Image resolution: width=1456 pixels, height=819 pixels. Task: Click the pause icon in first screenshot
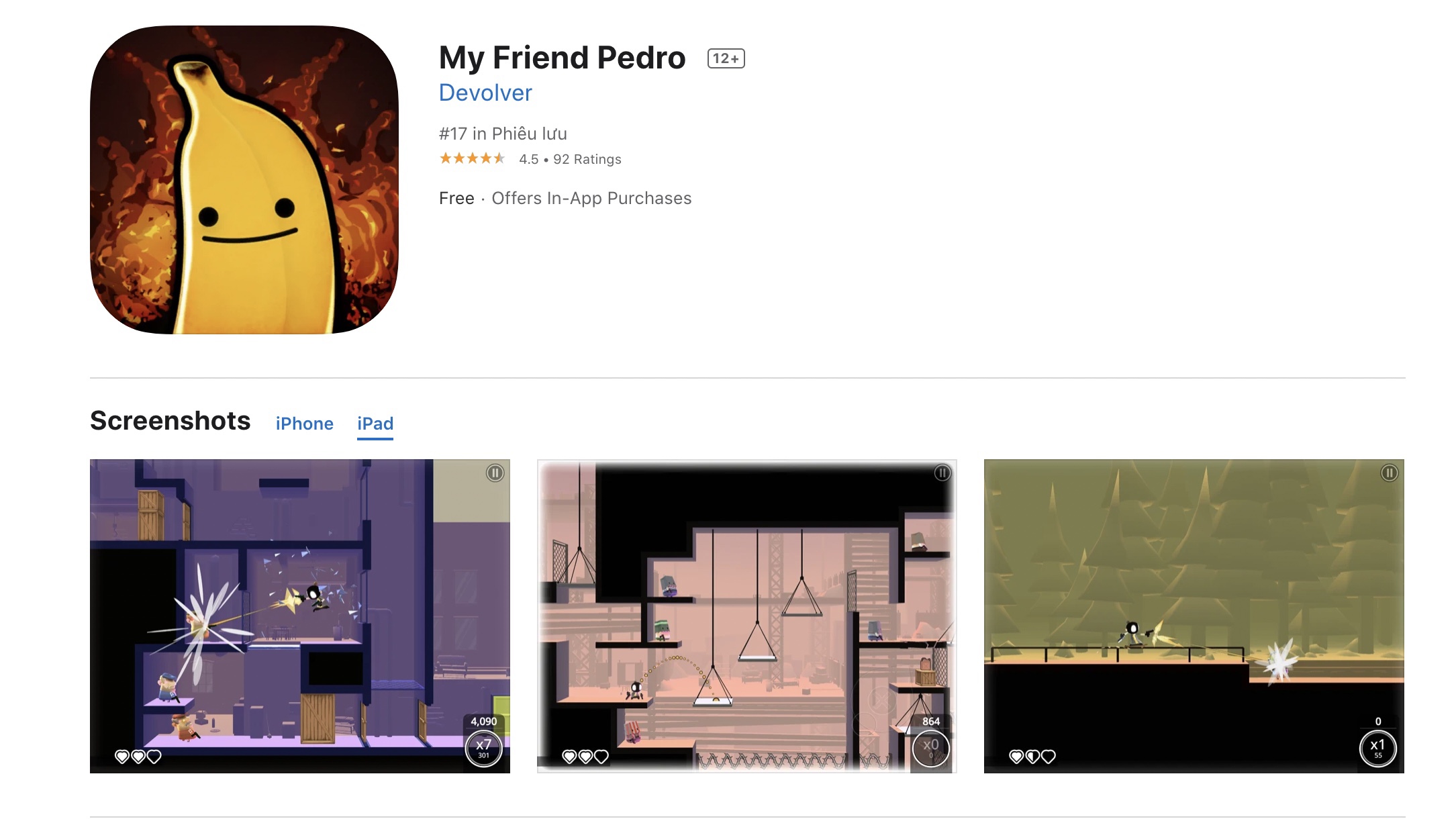495,473
